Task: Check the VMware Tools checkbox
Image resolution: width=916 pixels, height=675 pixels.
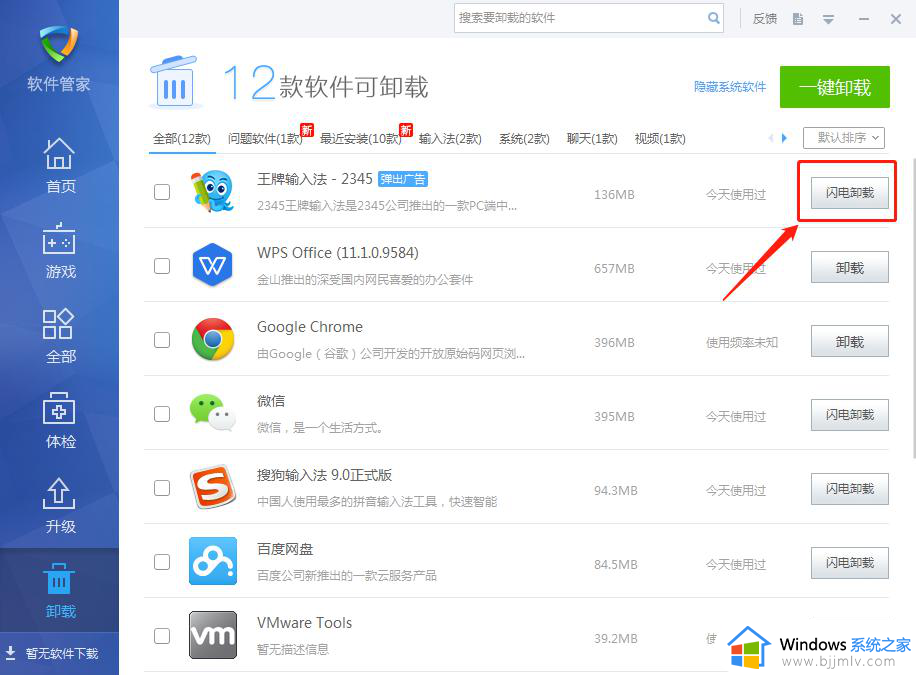Action: coord(162,635)
